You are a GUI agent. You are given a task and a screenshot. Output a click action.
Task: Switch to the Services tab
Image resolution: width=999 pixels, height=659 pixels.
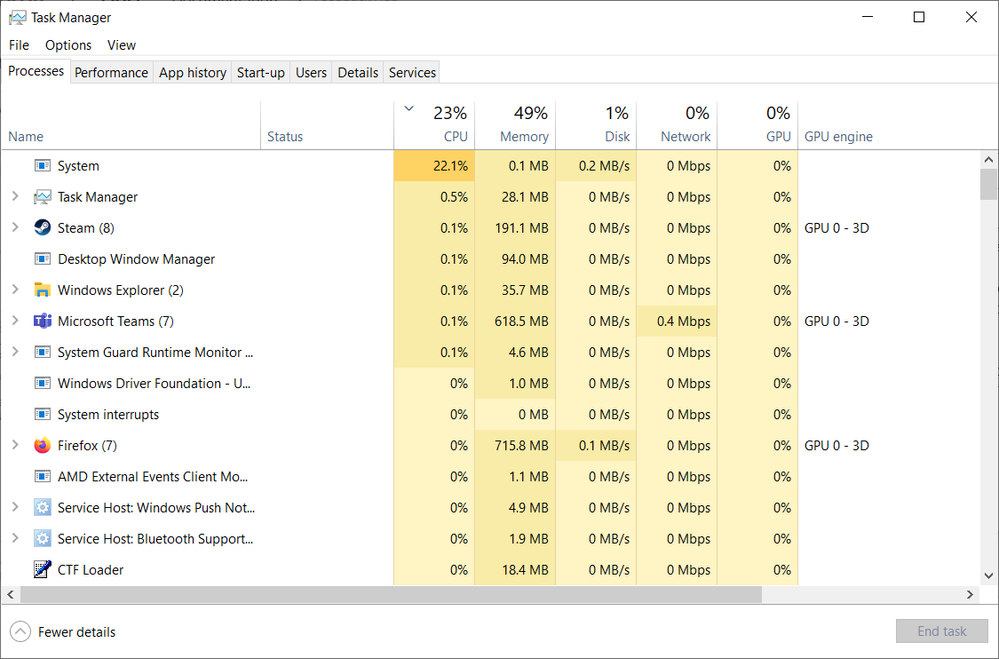coord(412,73)
